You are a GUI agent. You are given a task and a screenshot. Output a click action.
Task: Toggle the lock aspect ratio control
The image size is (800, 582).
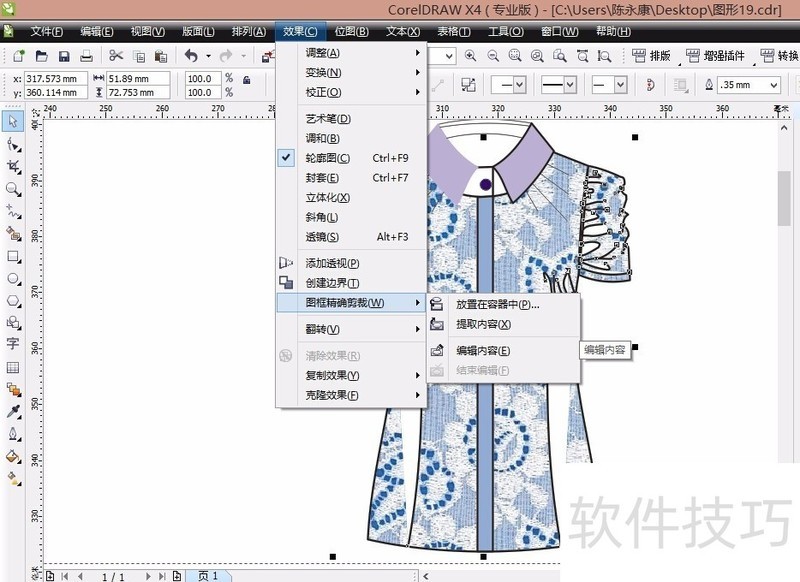[246, 78]
